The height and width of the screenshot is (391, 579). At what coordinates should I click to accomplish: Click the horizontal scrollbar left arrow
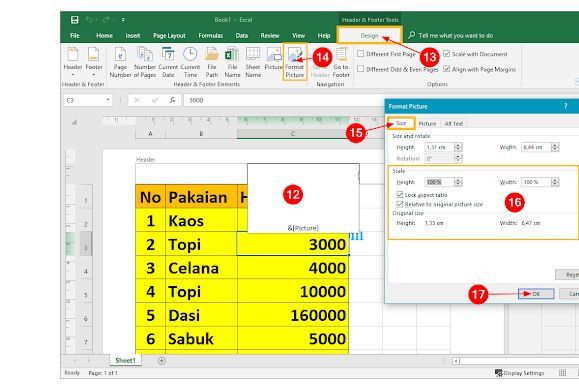(456, 361)
